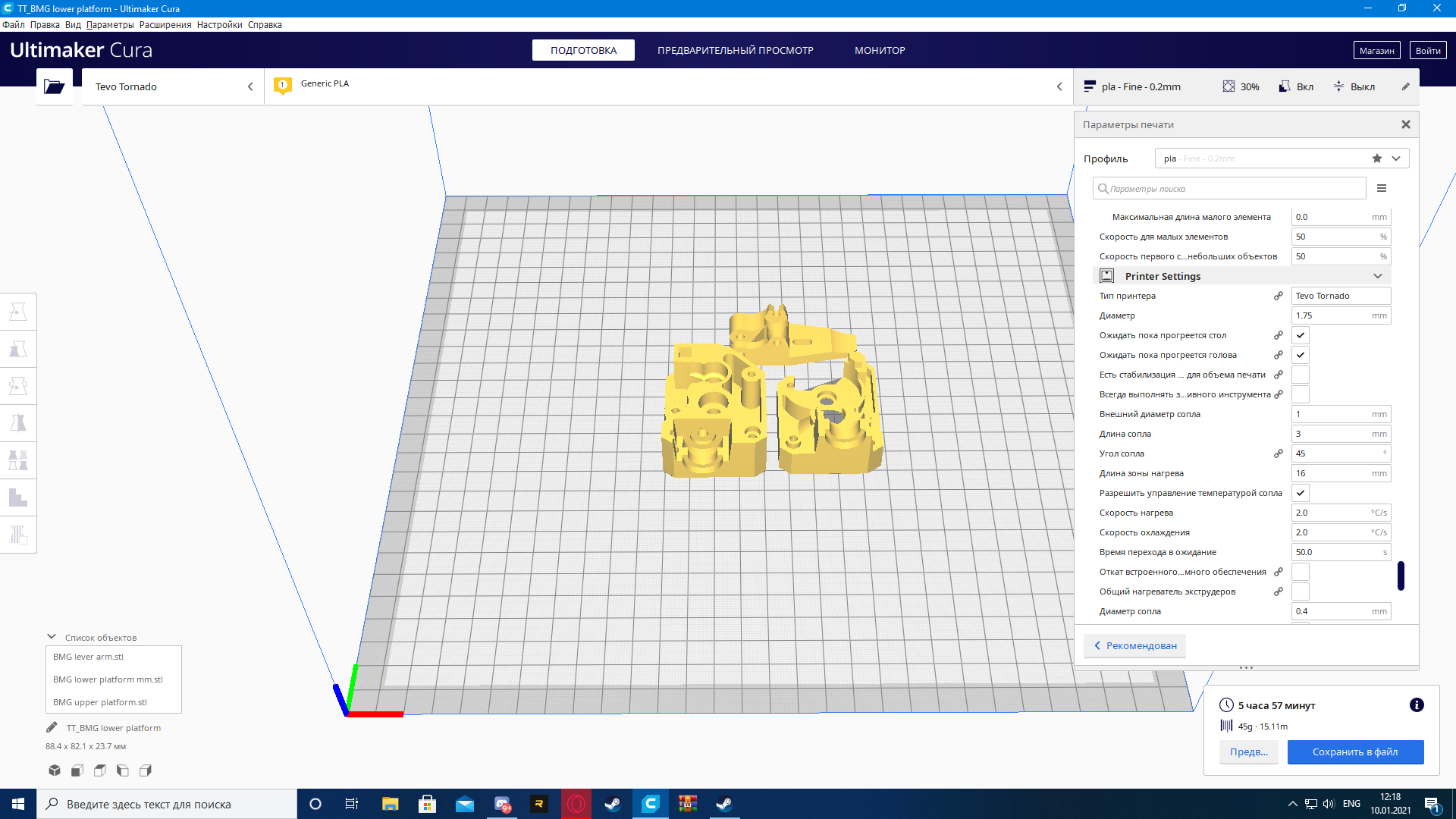Select the Scale tool in left toolbar

(18, 349)
